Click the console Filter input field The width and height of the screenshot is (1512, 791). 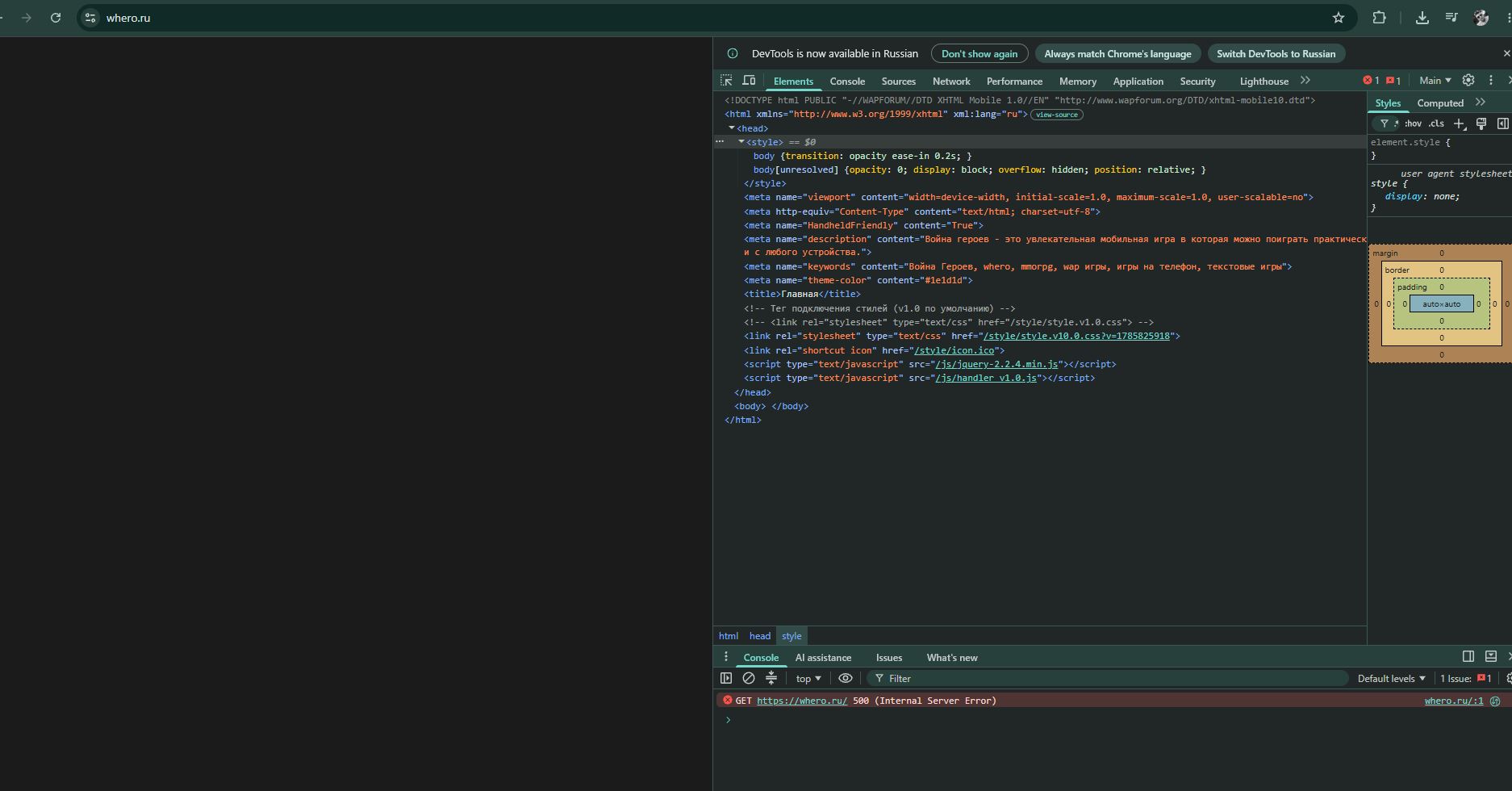point(1107,678)
